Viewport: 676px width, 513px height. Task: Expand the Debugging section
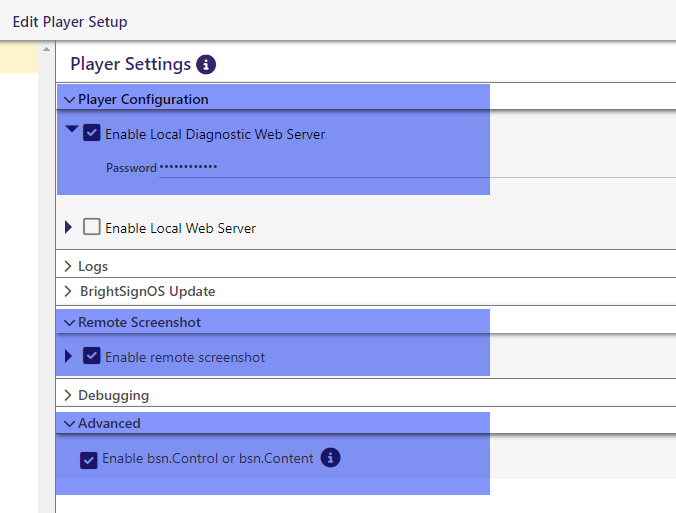coord(69,395)
